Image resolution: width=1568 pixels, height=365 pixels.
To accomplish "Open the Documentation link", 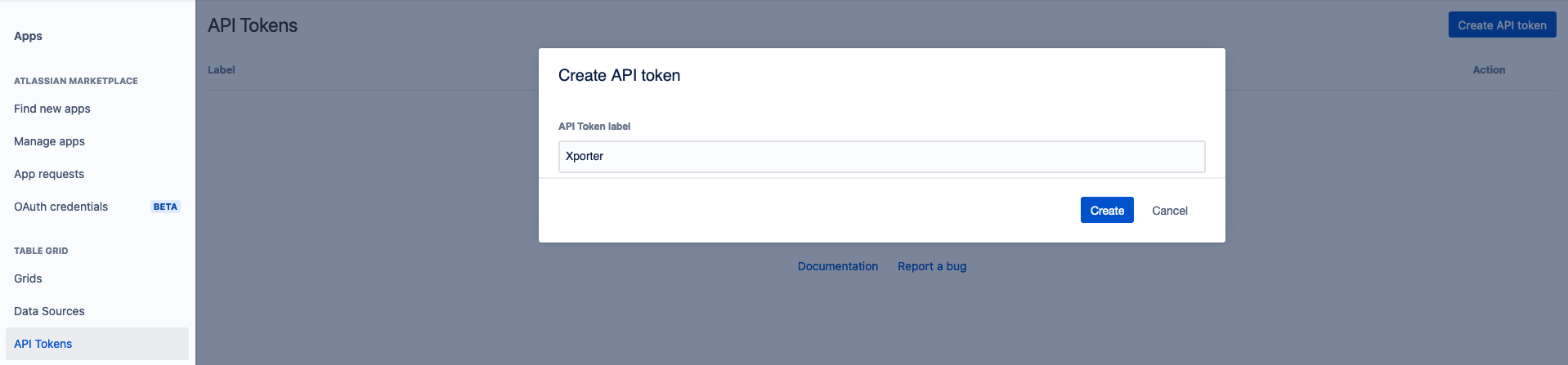I will pos(837,266).
